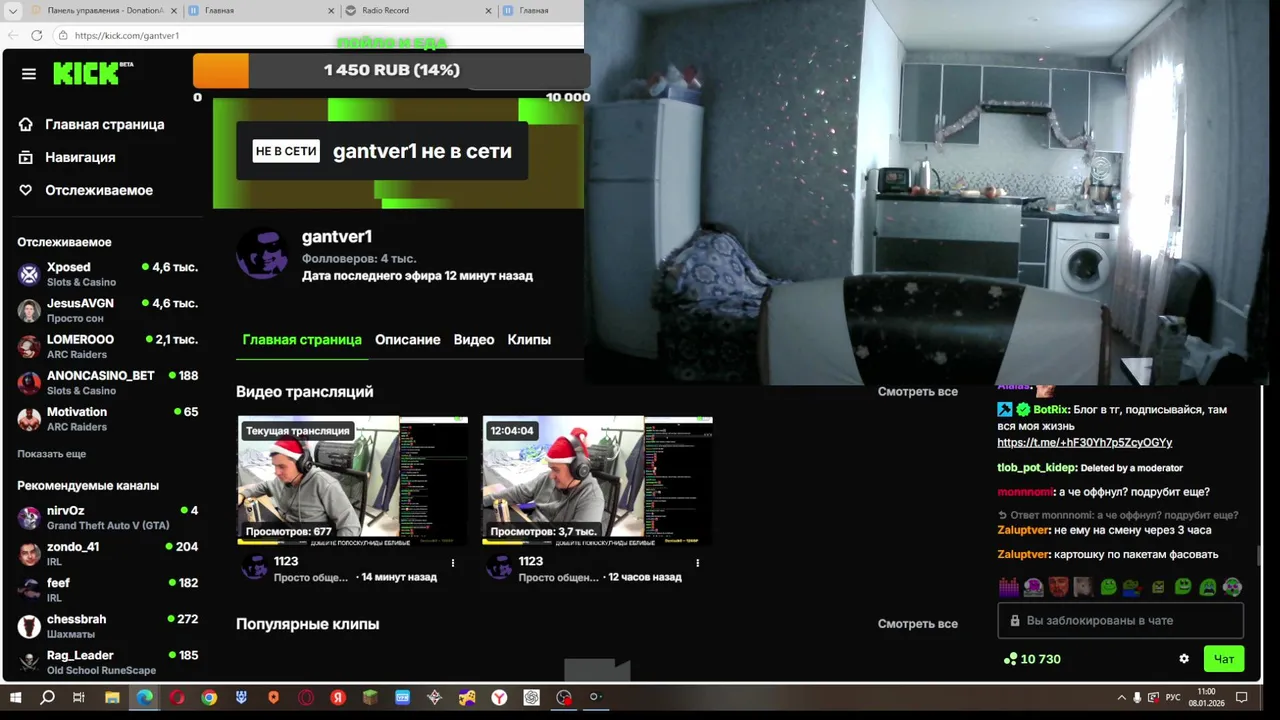
Task: Open followed channel Xposed
Action: click(x=107, y=274)
